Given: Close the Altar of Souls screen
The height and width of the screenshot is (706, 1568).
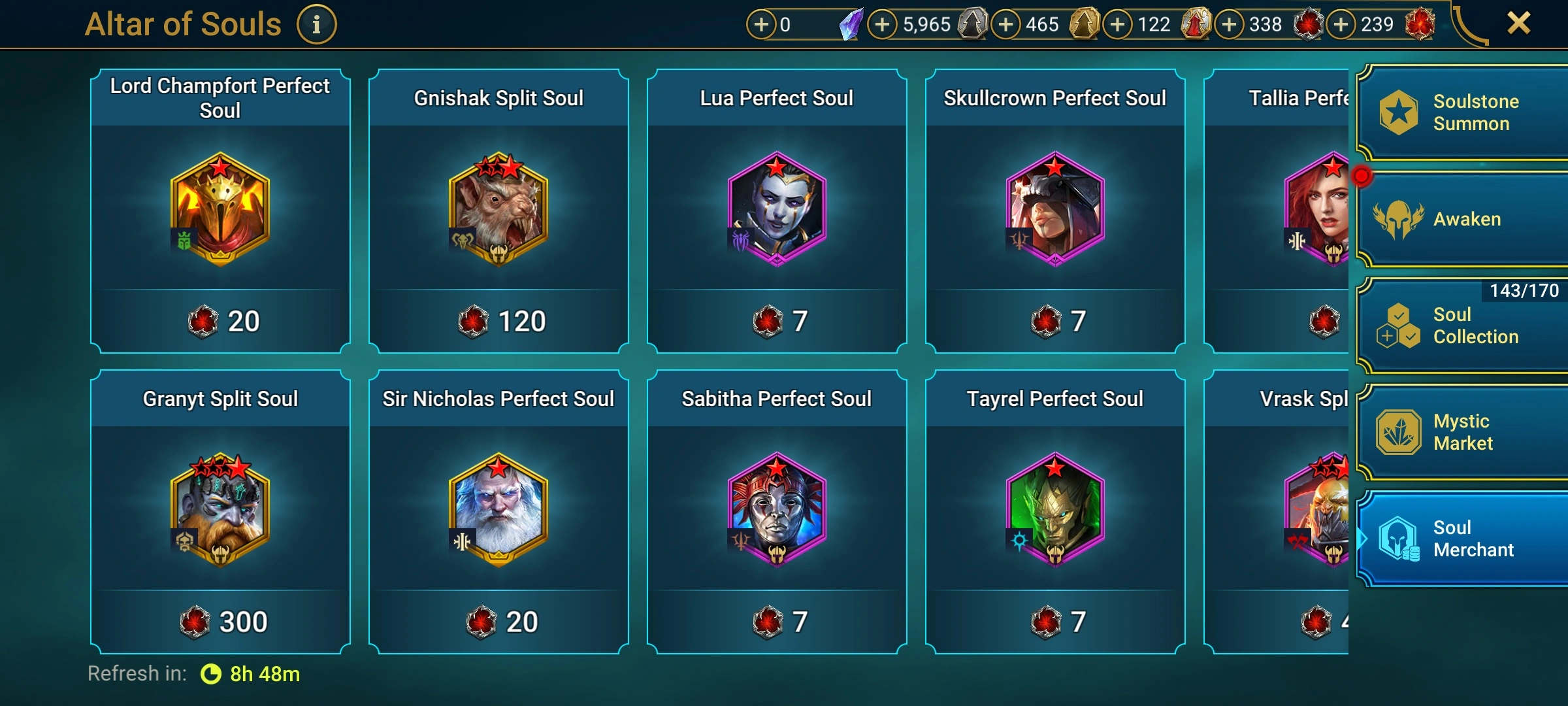Looking at the screenshot, I should click(1519, 24).
